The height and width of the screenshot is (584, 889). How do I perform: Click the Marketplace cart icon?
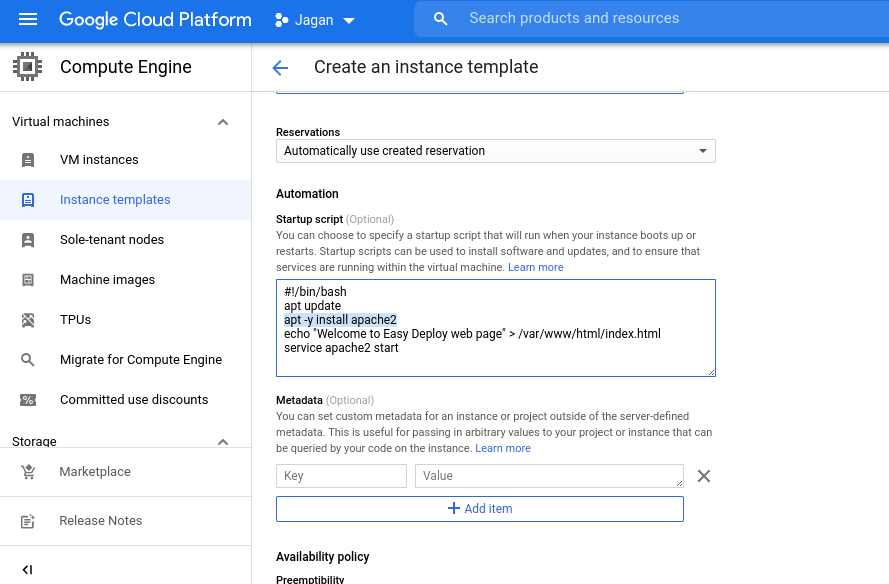28,472
